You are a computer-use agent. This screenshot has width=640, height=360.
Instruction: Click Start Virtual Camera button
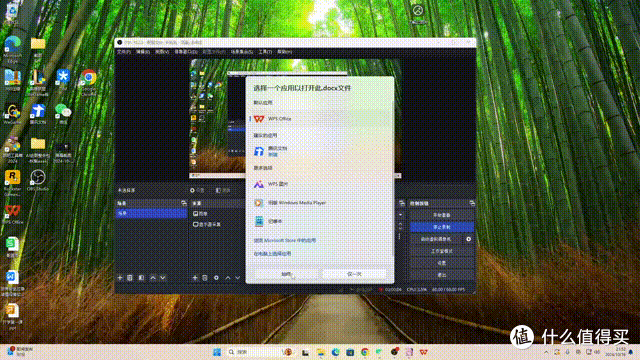click(x=436, y=239)
